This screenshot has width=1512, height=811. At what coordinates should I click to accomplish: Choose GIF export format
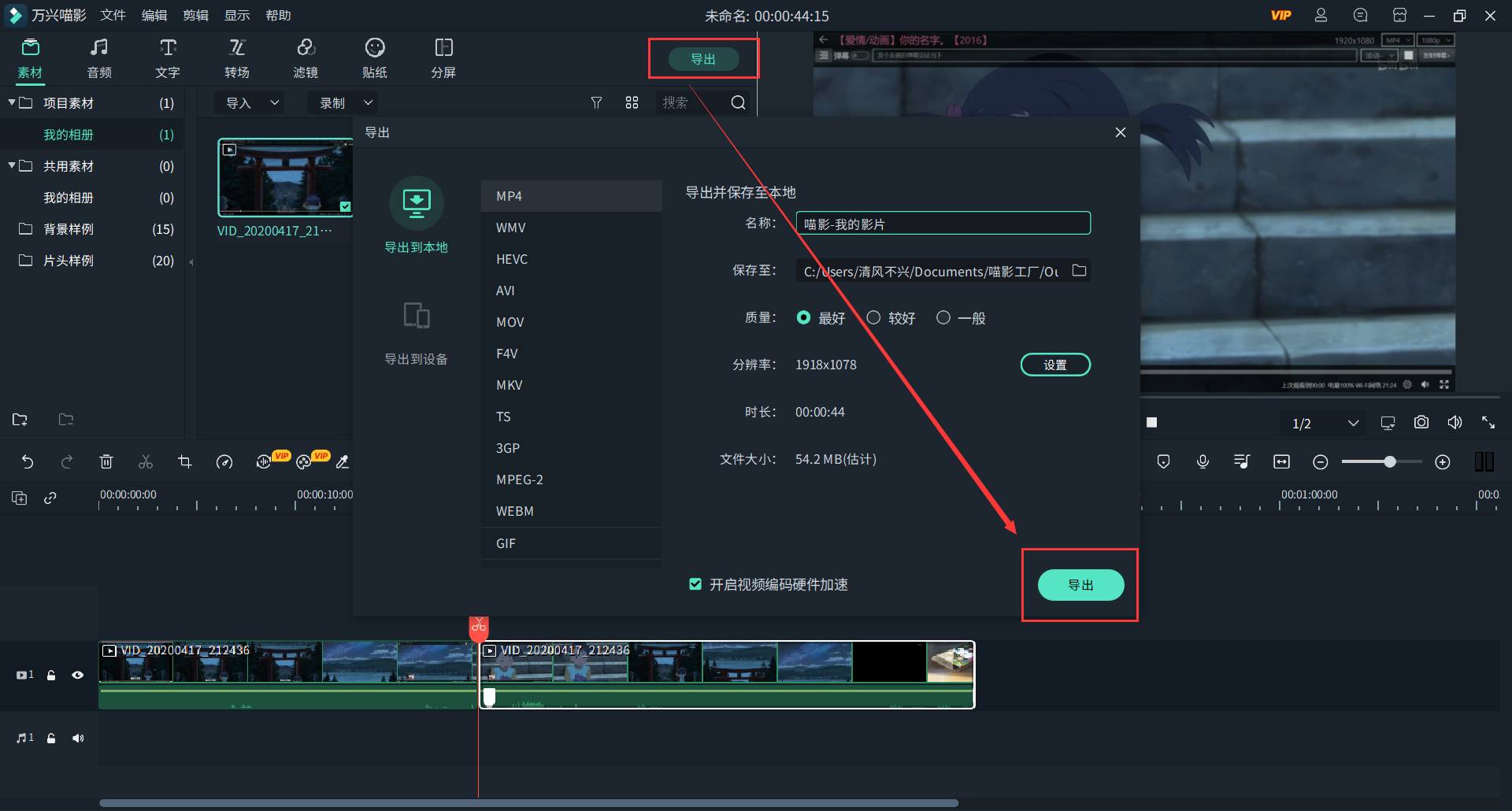coord(571,543)
